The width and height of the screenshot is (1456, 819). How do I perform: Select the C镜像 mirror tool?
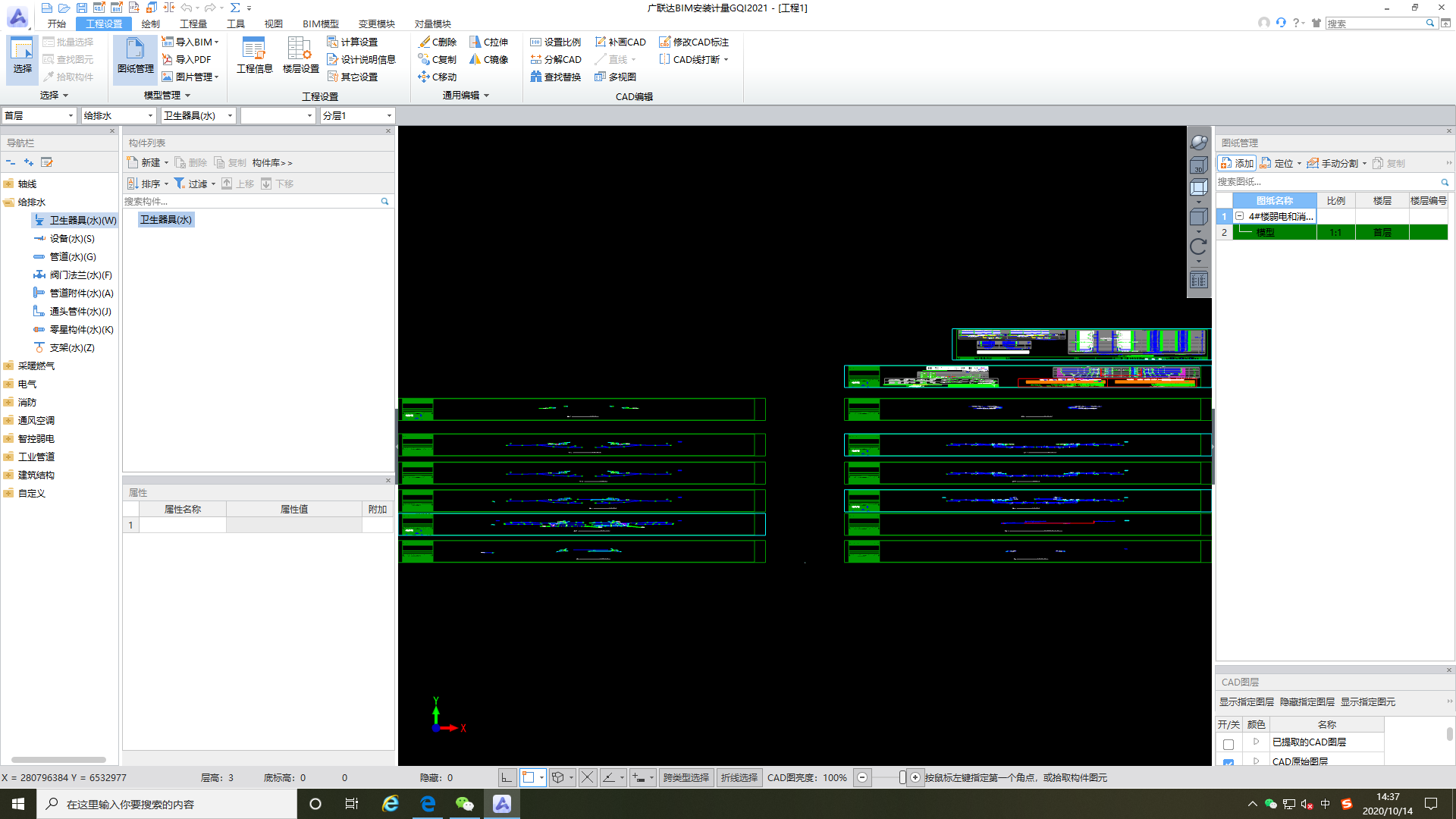(489, 59)
